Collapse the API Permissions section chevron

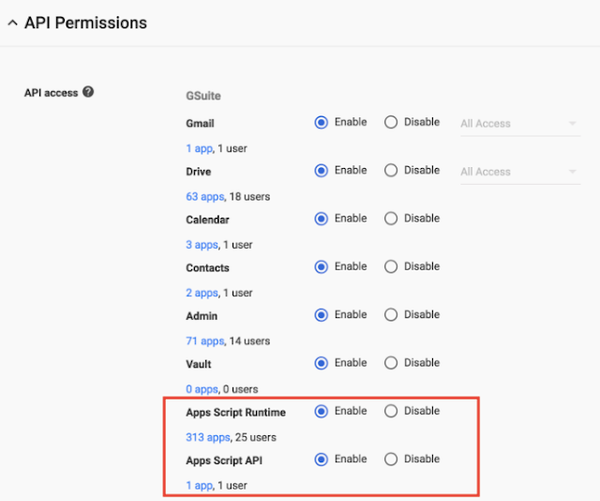[x=13, y=23]
